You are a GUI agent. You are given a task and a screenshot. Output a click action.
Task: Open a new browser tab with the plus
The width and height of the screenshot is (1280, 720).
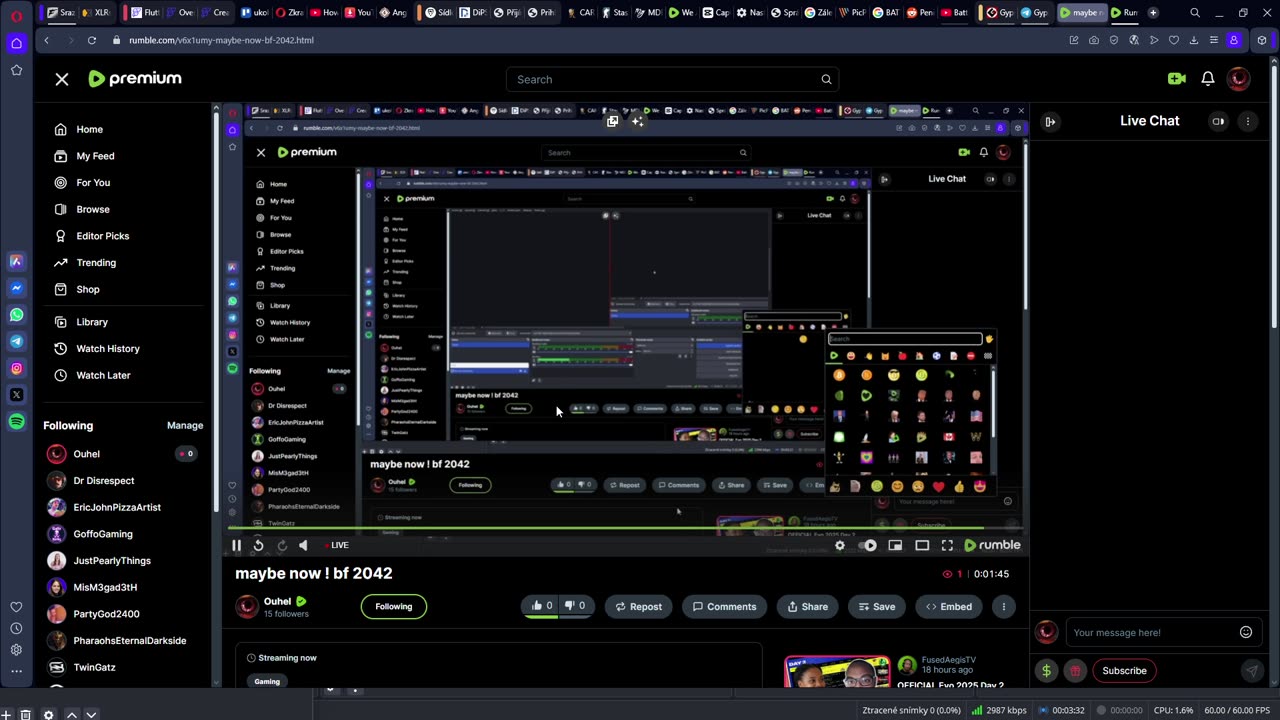1153,13
